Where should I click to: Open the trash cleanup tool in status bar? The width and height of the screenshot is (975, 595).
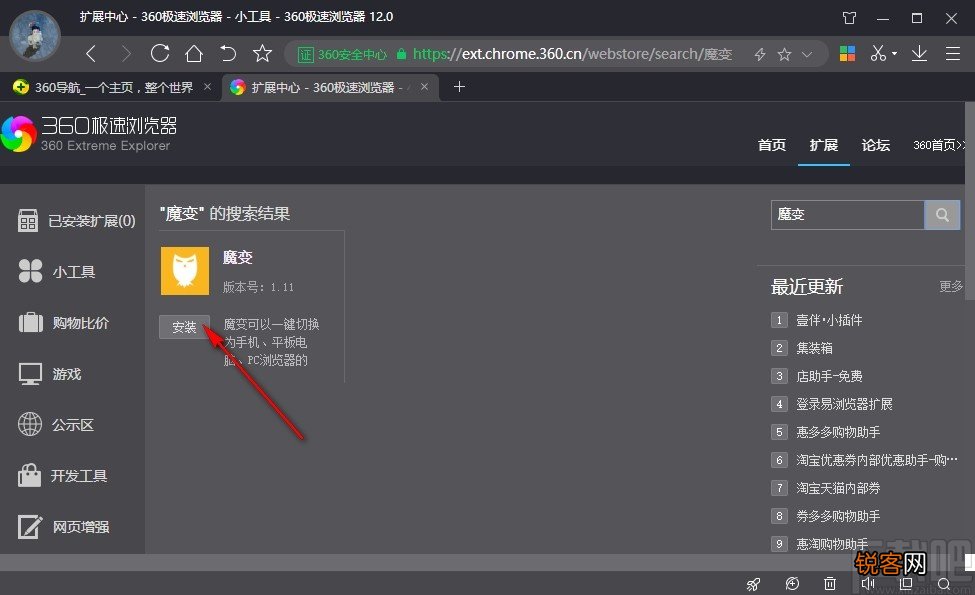[x=829, y=583]
